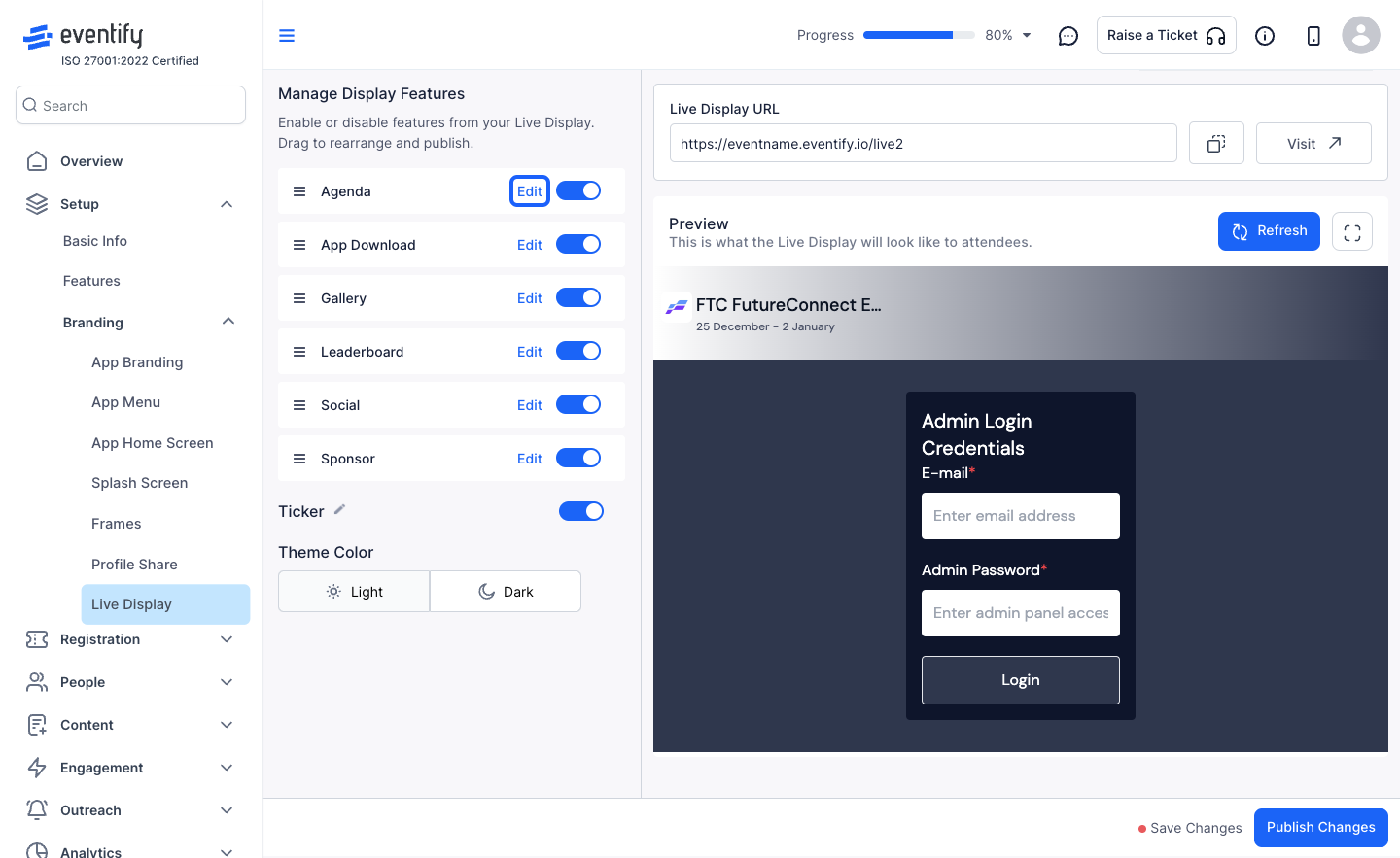Click the info circle icon
Image resolution: width=1400 pixels, height=858 pixels.
[1265, 36]
